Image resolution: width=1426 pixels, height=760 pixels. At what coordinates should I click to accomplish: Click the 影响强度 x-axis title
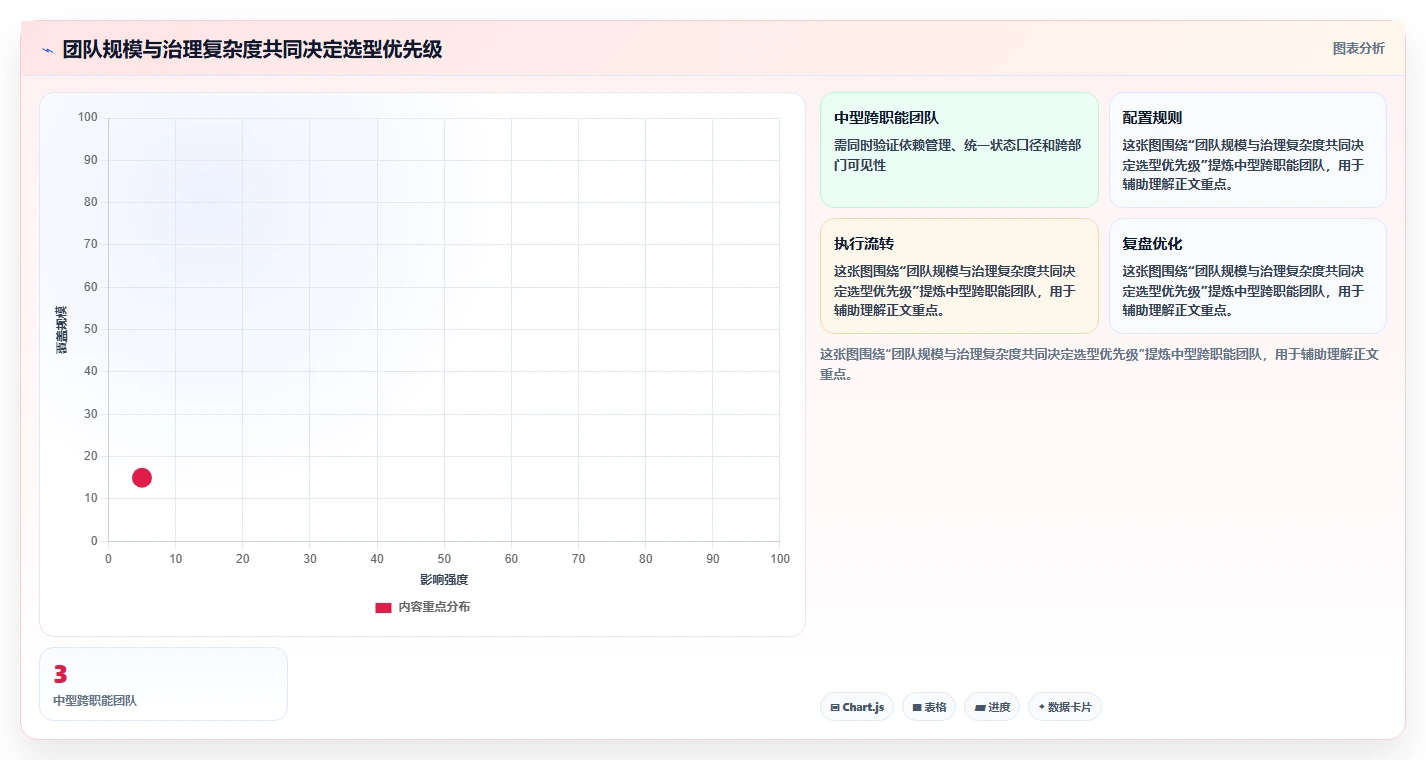[x=444, y=580]
